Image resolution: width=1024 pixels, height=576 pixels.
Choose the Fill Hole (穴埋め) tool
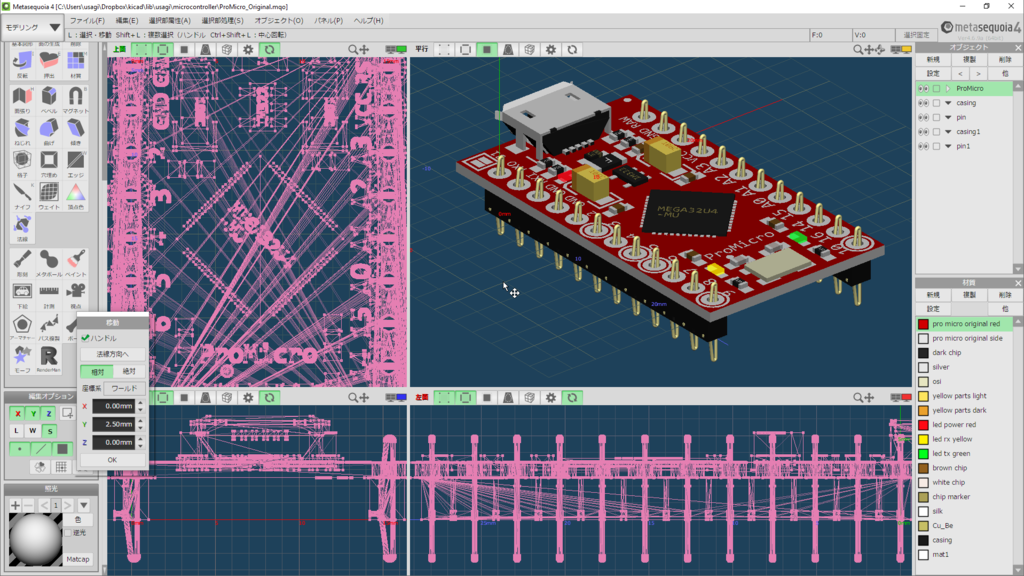(49, 164)
